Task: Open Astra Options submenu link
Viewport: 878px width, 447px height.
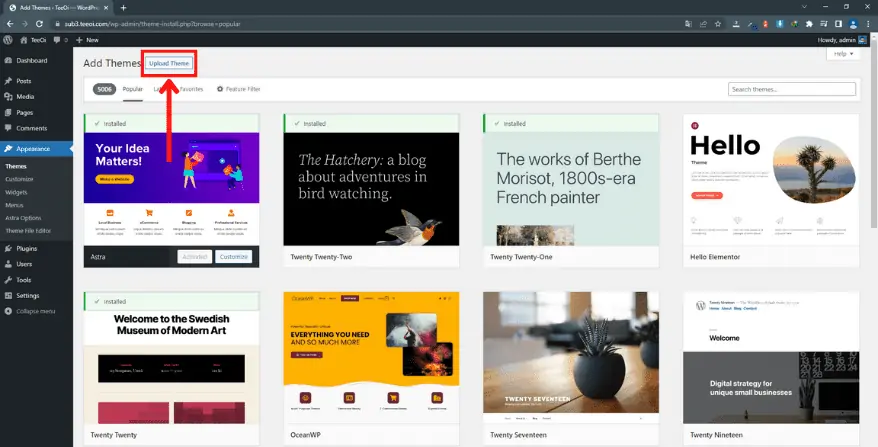Action: click(23, 218)
